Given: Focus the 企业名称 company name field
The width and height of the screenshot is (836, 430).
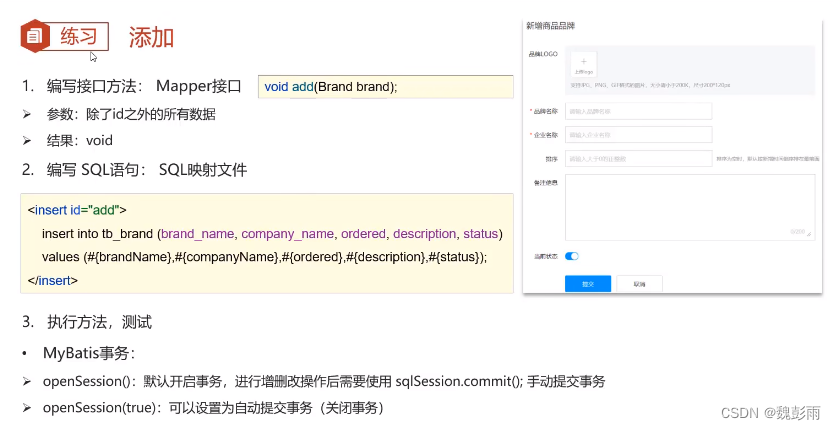Looking at the screenshot, I should [x=638, y=135].
